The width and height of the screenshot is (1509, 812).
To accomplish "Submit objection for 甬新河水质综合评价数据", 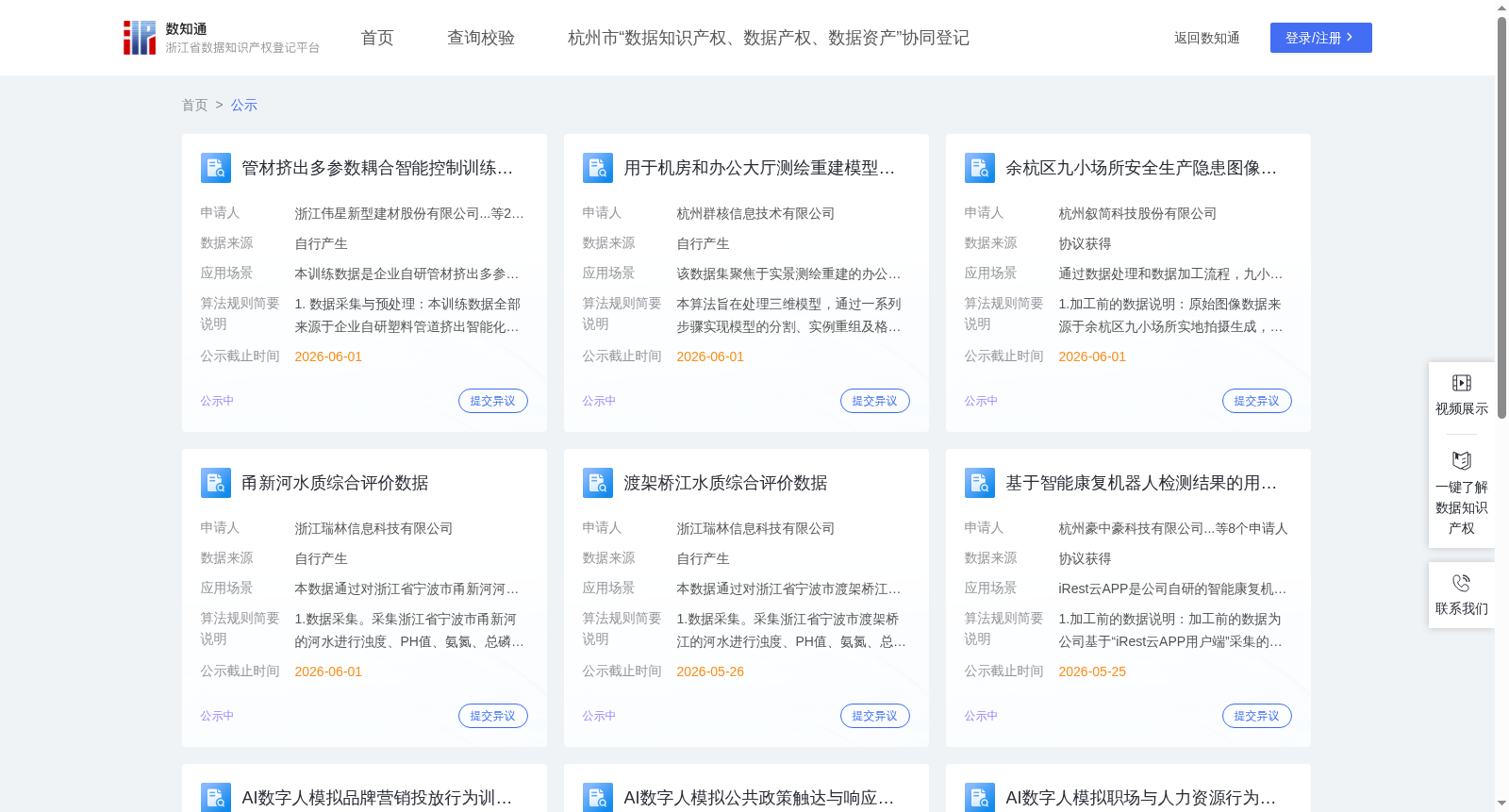I will pos(493,716).
